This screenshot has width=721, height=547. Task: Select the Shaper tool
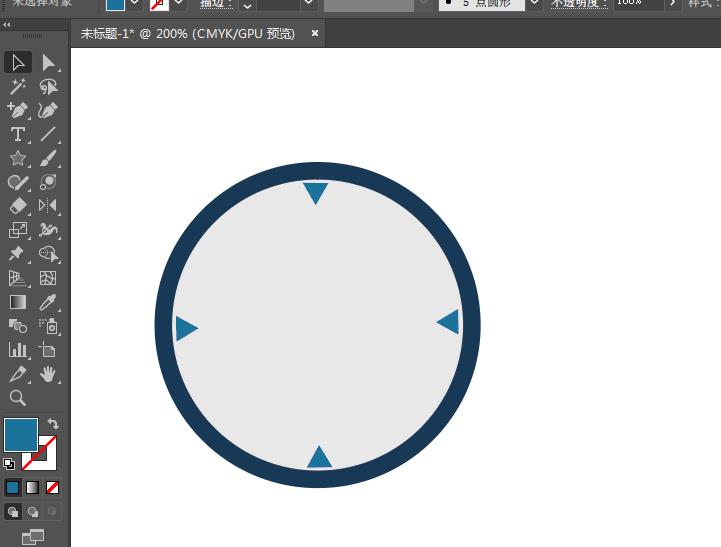pos(18,182)
